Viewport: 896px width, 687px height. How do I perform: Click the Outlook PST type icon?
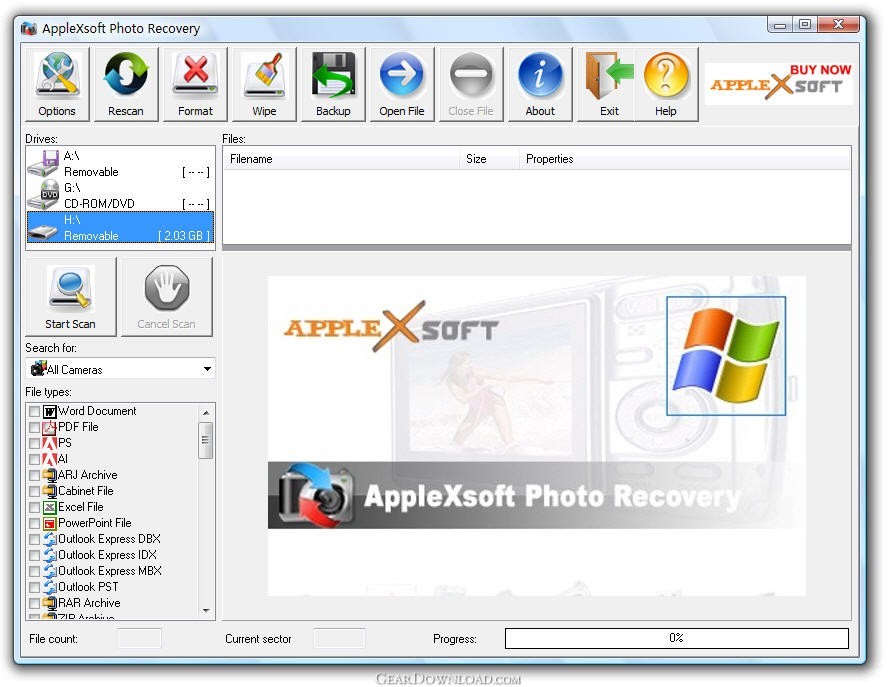(50, 588)
